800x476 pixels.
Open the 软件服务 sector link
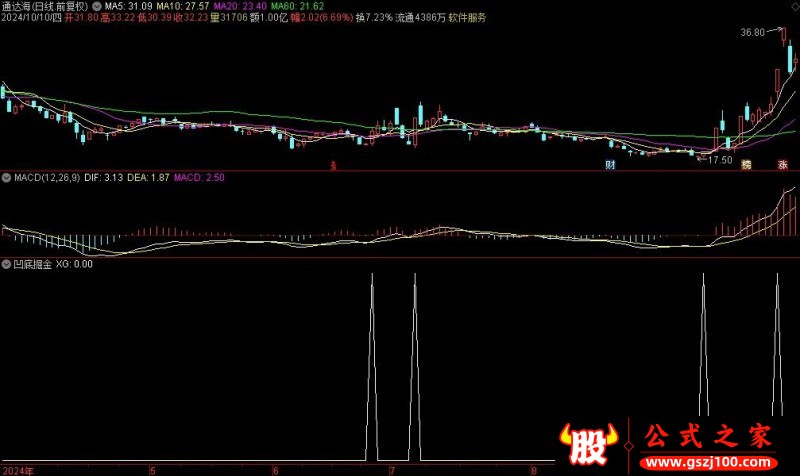[467, 18]
